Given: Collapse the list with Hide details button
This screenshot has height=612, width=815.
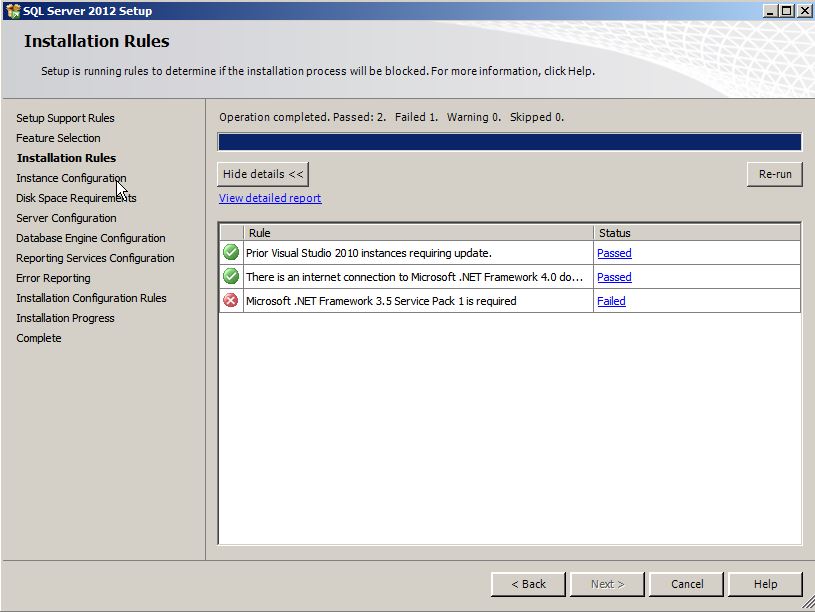Looking at the screenshot, I should (x=263, y=174).
